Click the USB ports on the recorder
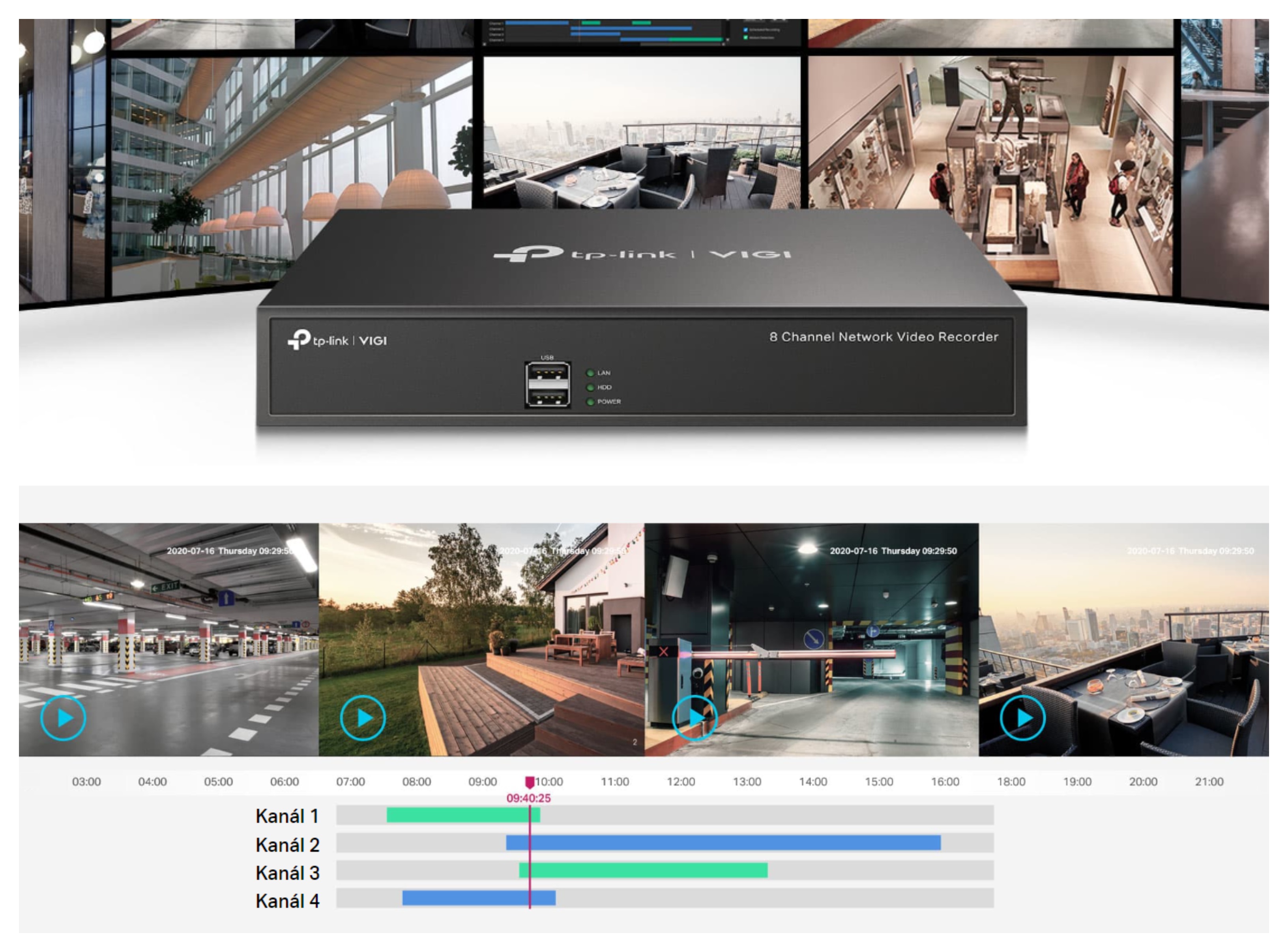 pos(547,384)
